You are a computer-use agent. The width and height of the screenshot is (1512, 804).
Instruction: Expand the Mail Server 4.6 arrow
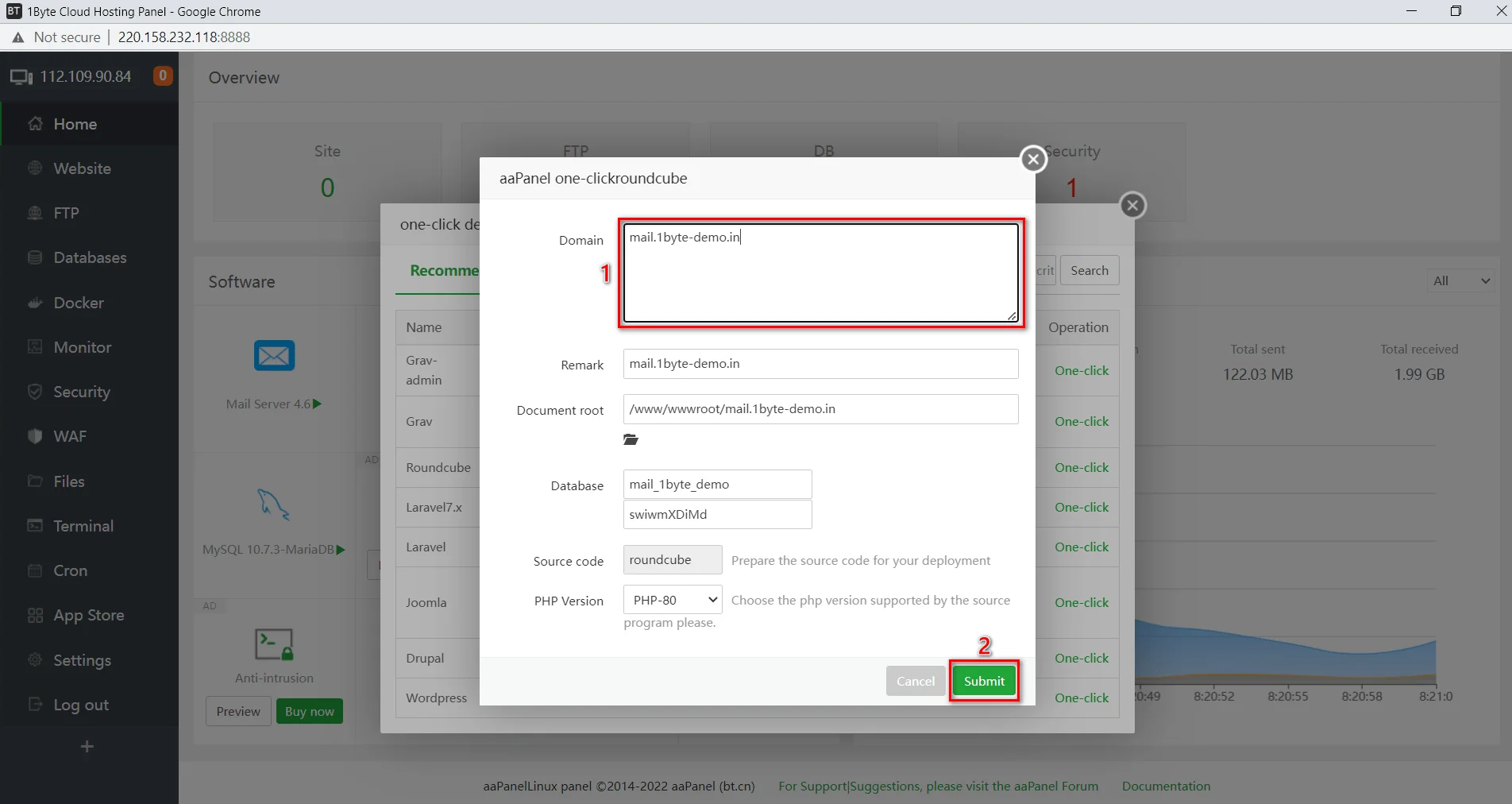click(318, 404)
